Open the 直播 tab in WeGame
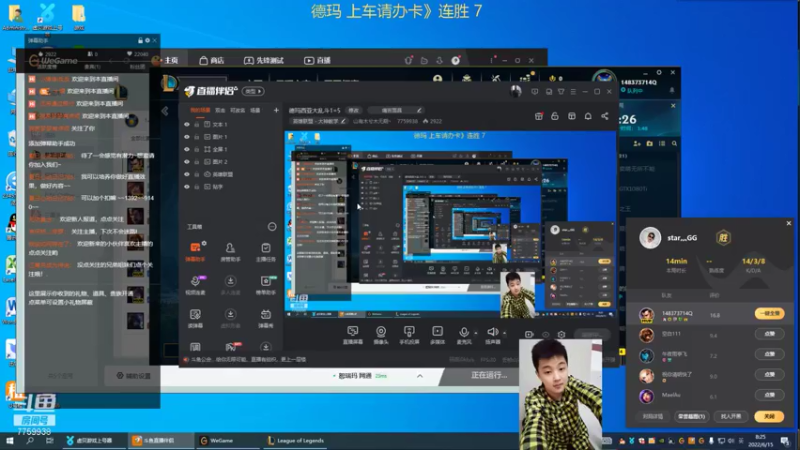 [317, 60]
